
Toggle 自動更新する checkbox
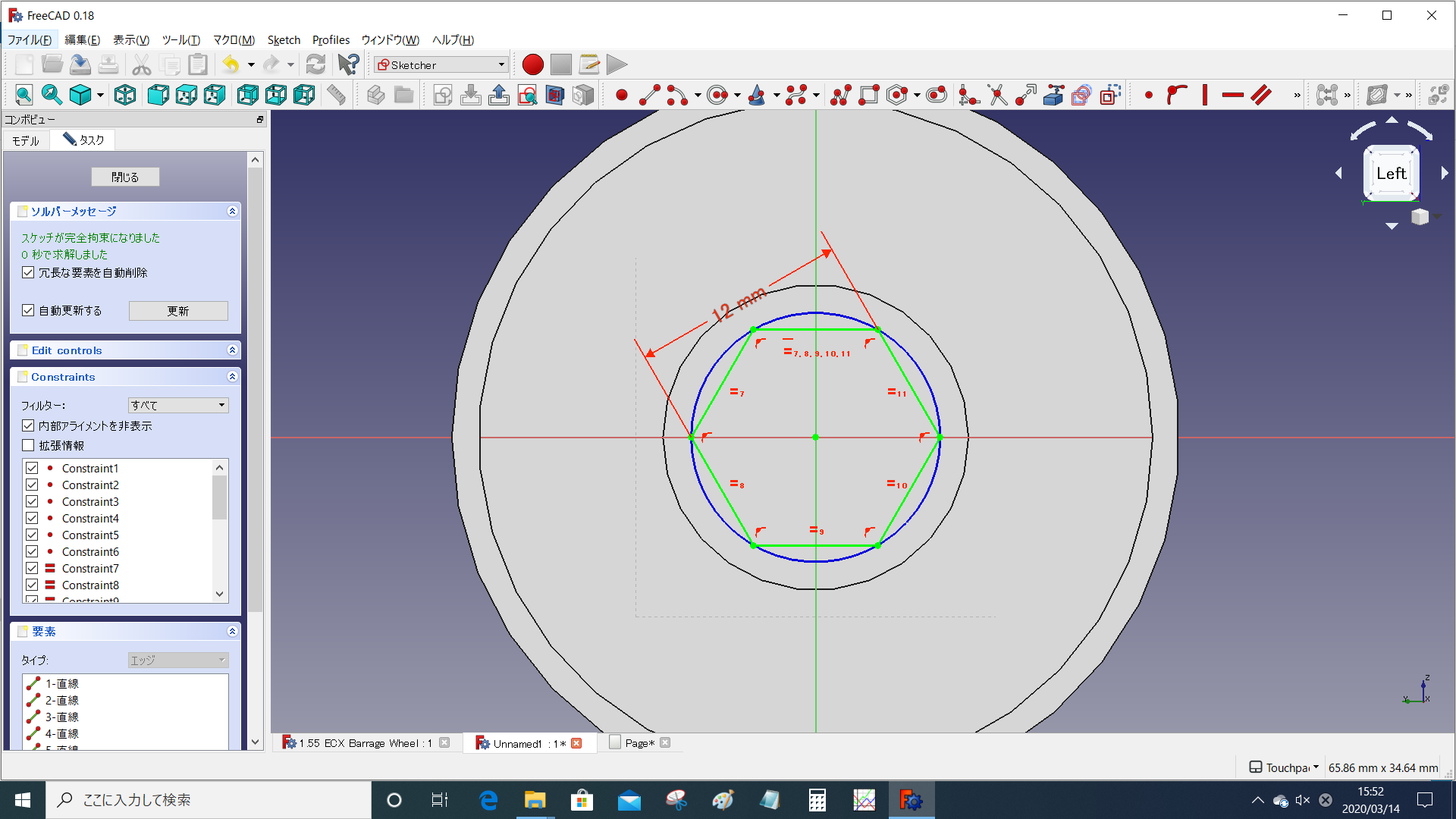pos(28,310)
